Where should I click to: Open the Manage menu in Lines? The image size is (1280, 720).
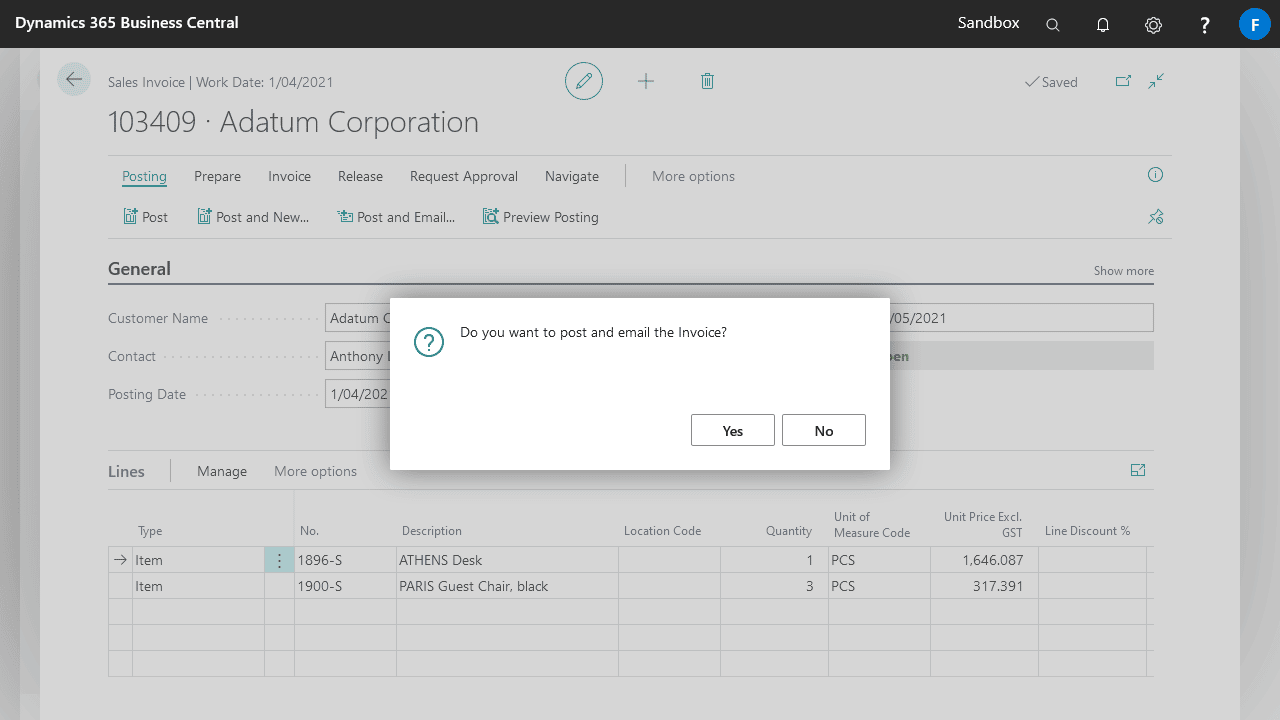pos(222,471)
